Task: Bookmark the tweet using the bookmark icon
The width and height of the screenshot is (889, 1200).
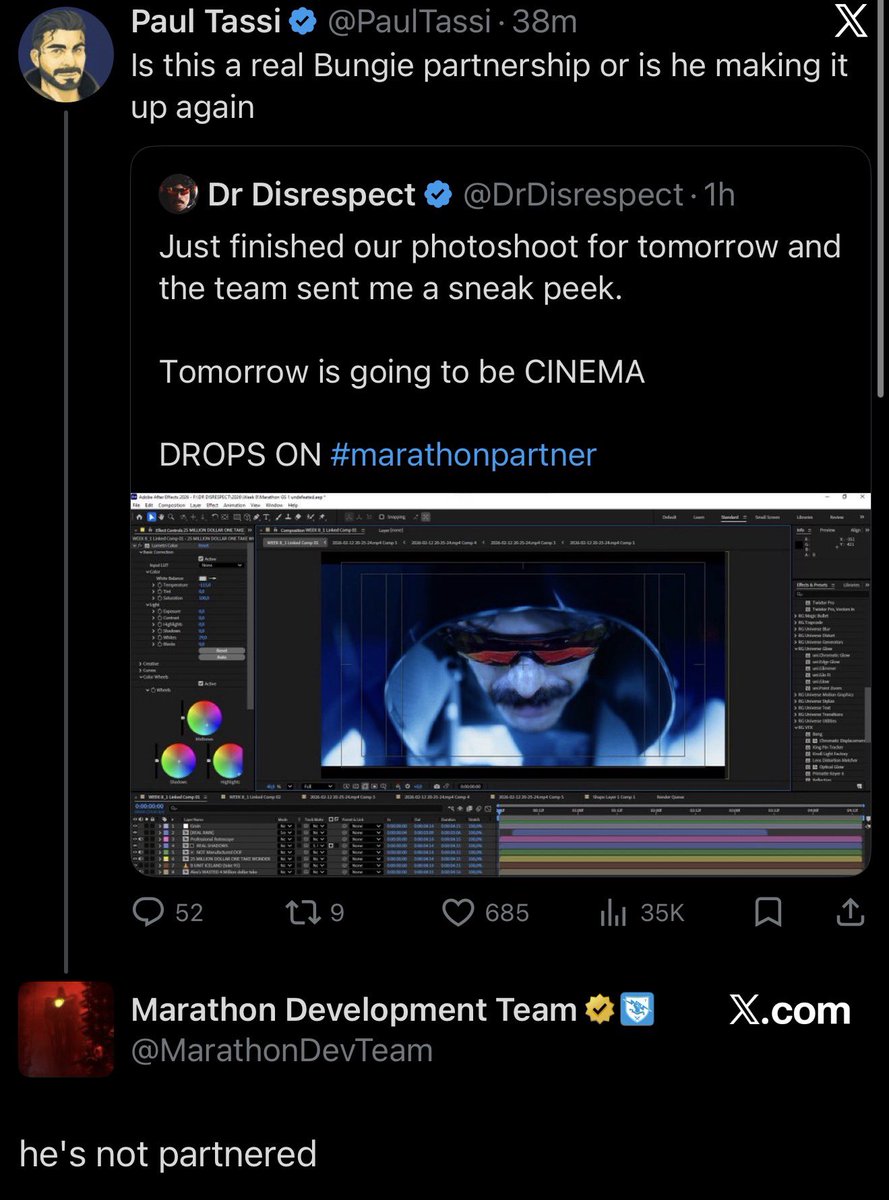Action: click(768, 911)
